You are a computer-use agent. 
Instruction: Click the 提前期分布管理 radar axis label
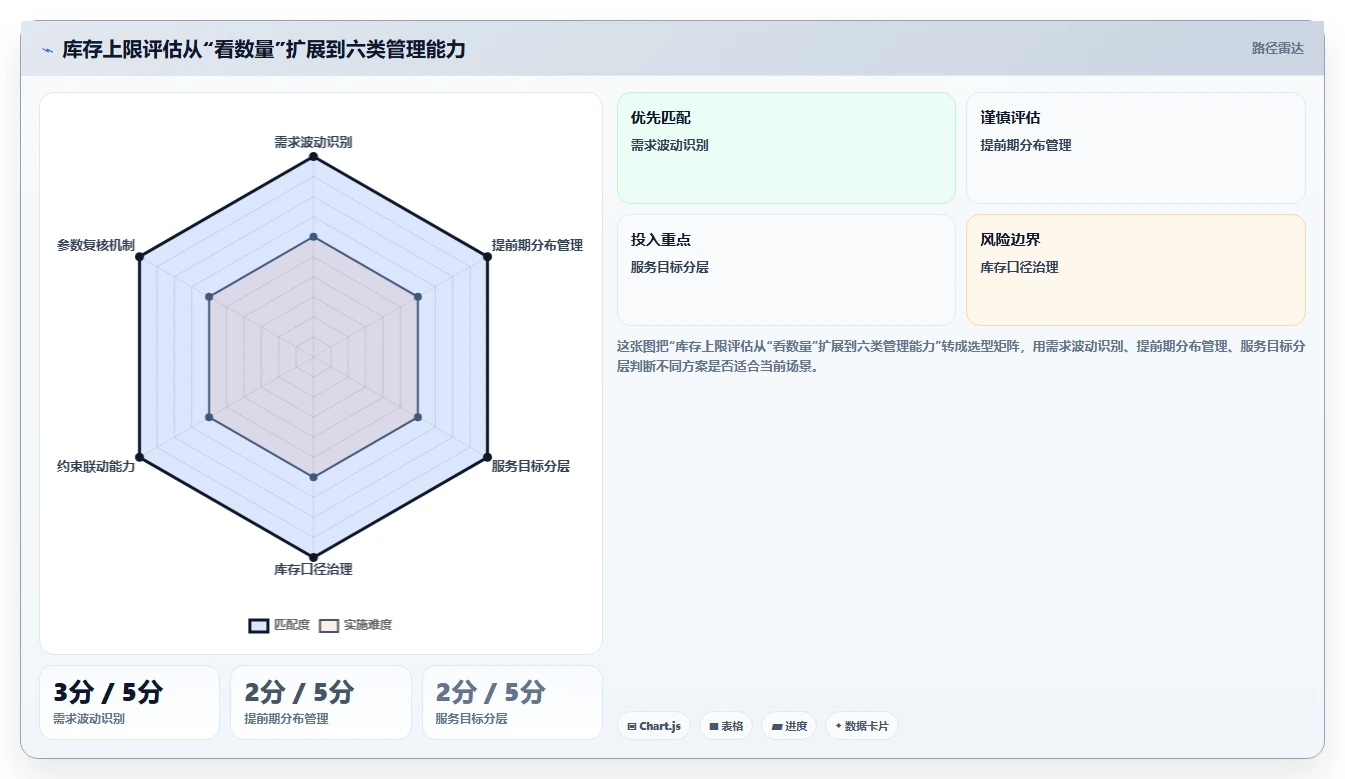pyautogui.click(x=537, y=245)
